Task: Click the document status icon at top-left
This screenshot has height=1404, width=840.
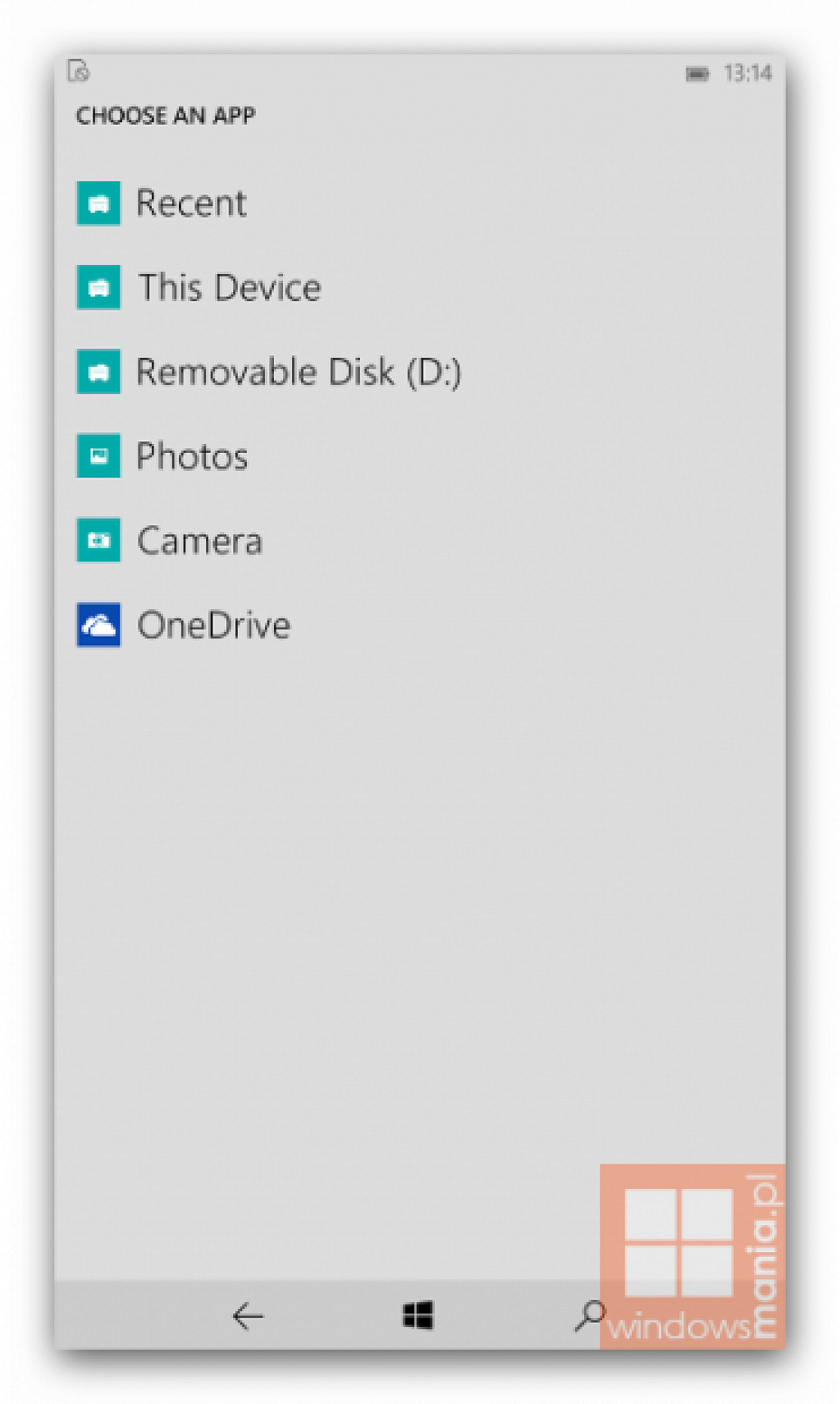Action: click(x=79, y=71)
